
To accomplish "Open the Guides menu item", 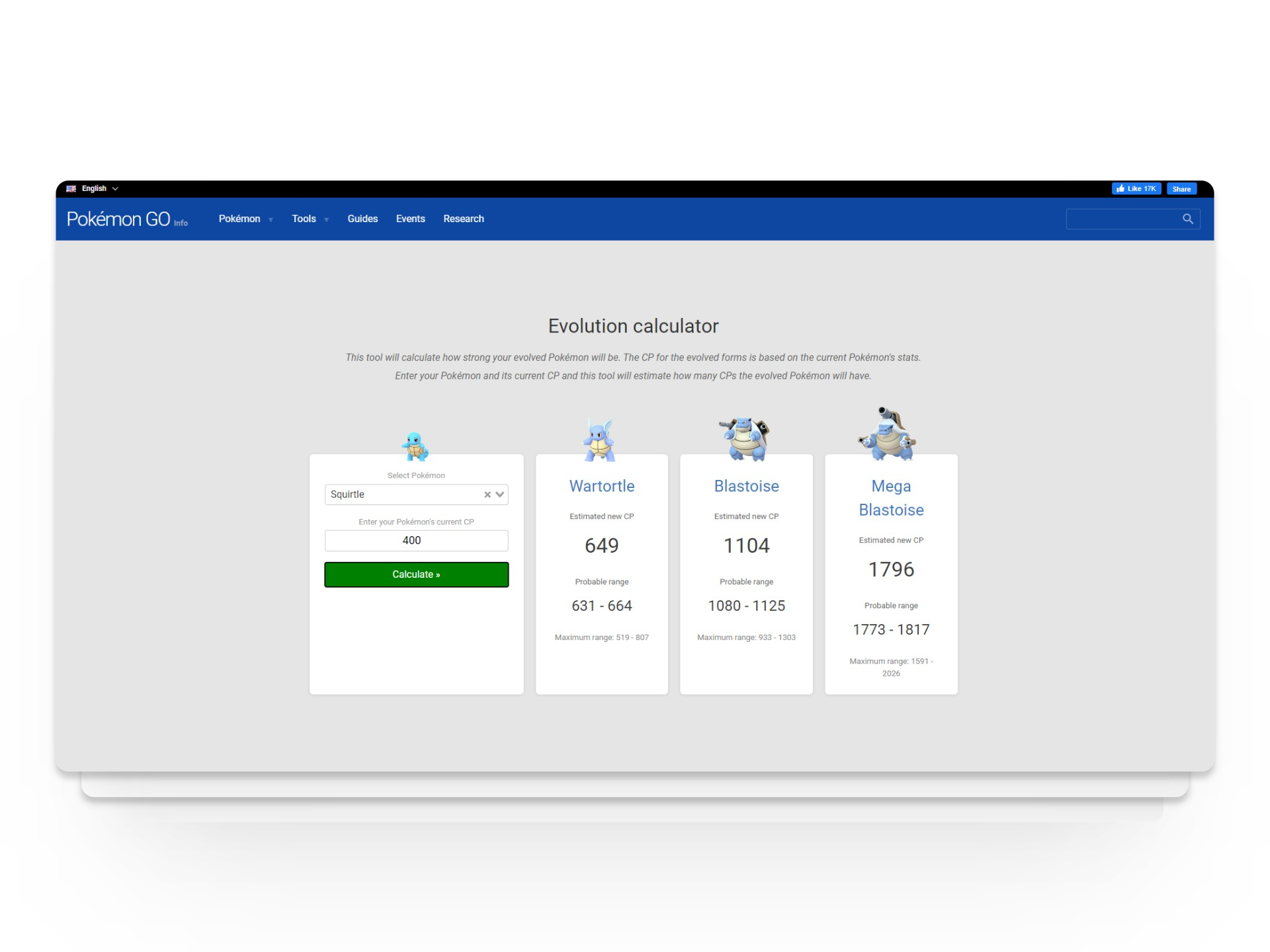I will [x=362, y=219].
